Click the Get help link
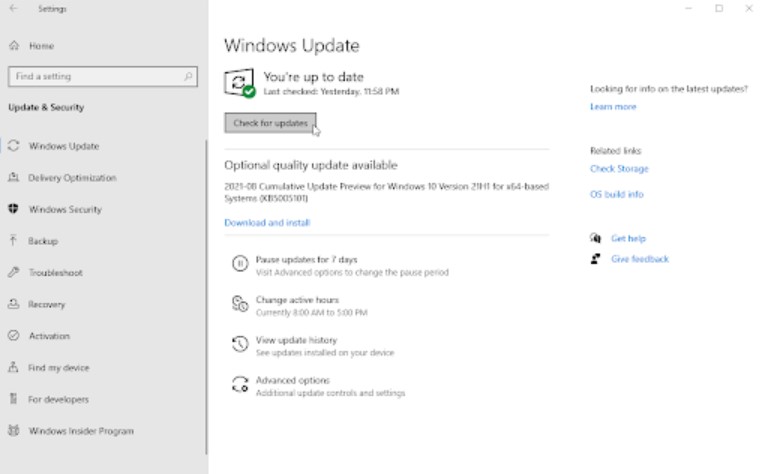 (628, 238)
